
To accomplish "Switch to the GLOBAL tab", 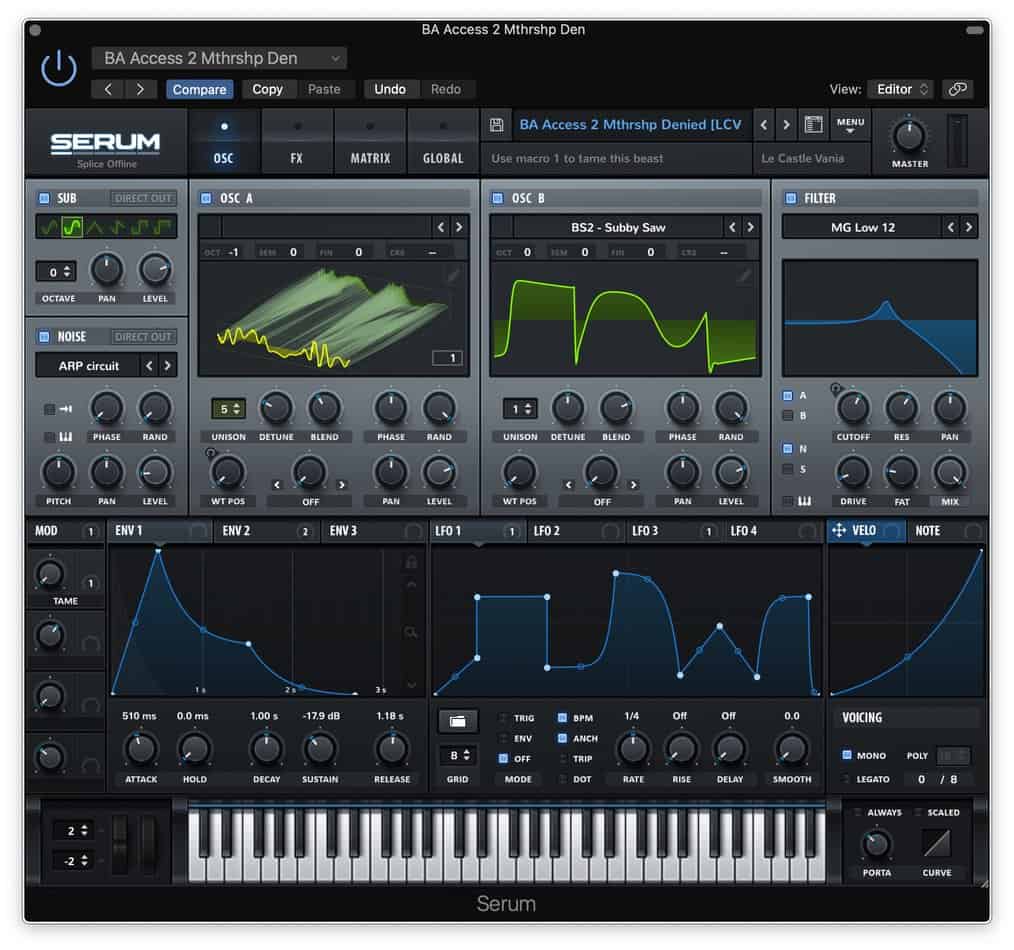I will [x=443, y=144].
